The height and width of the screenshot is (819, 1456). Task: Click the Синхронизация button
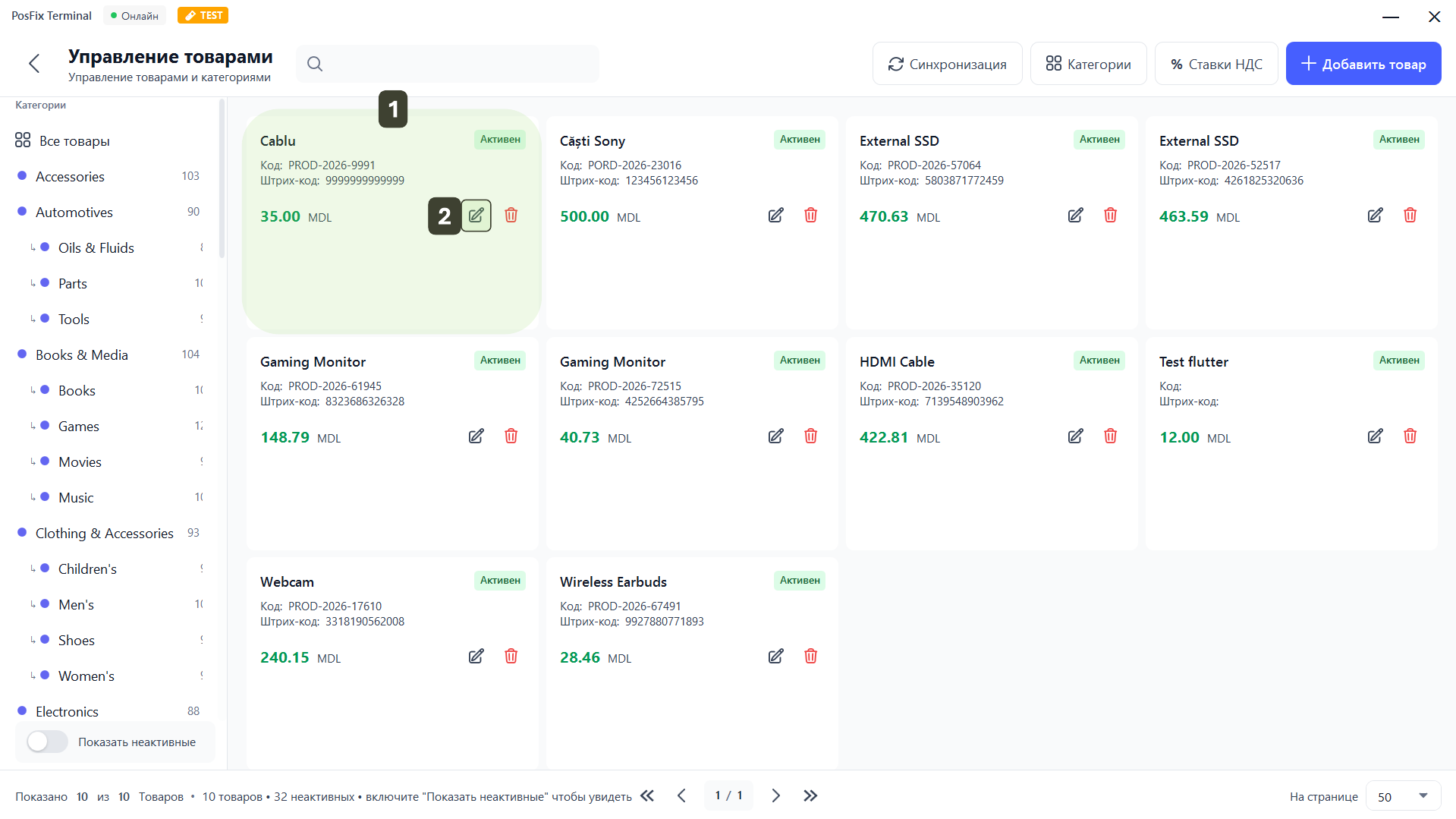click(x=947, y=65)
